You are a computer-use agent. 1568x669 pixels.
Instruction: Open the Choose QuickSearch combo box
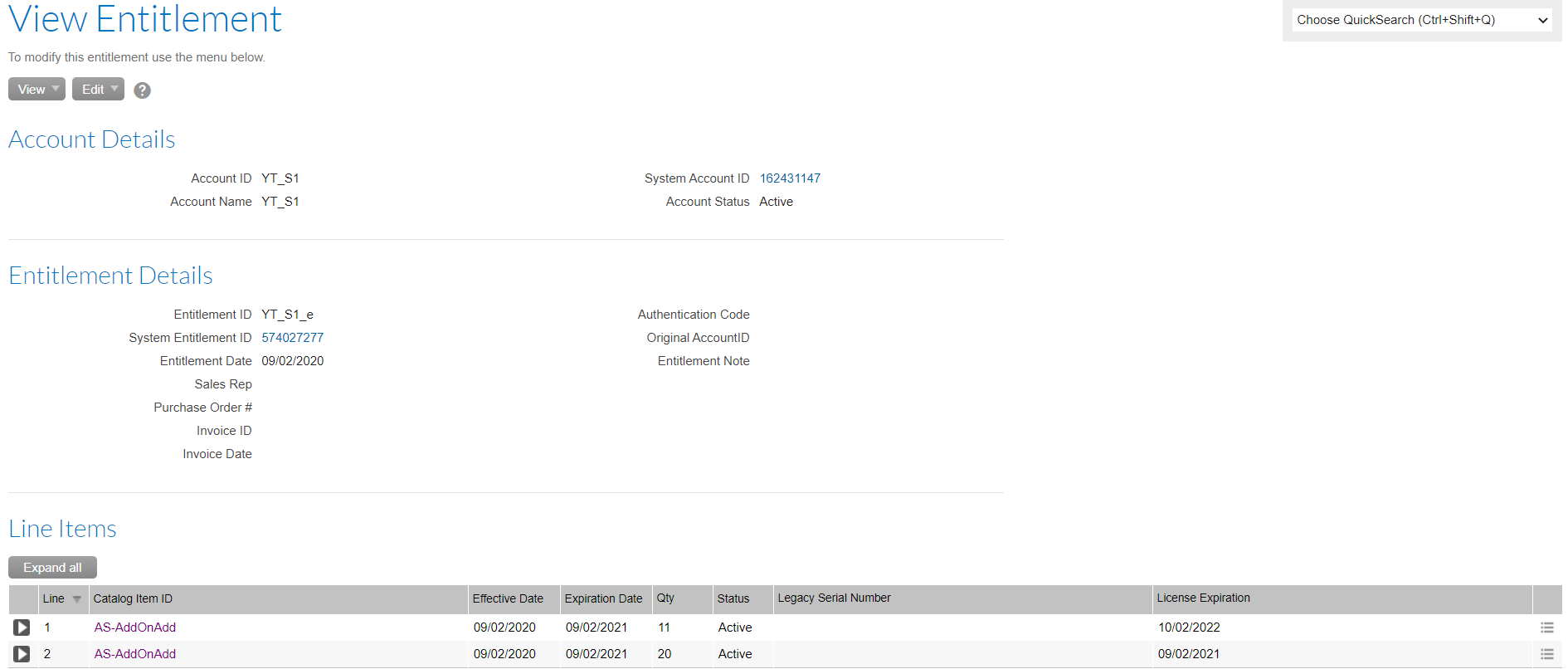(x=1422, y=20)
